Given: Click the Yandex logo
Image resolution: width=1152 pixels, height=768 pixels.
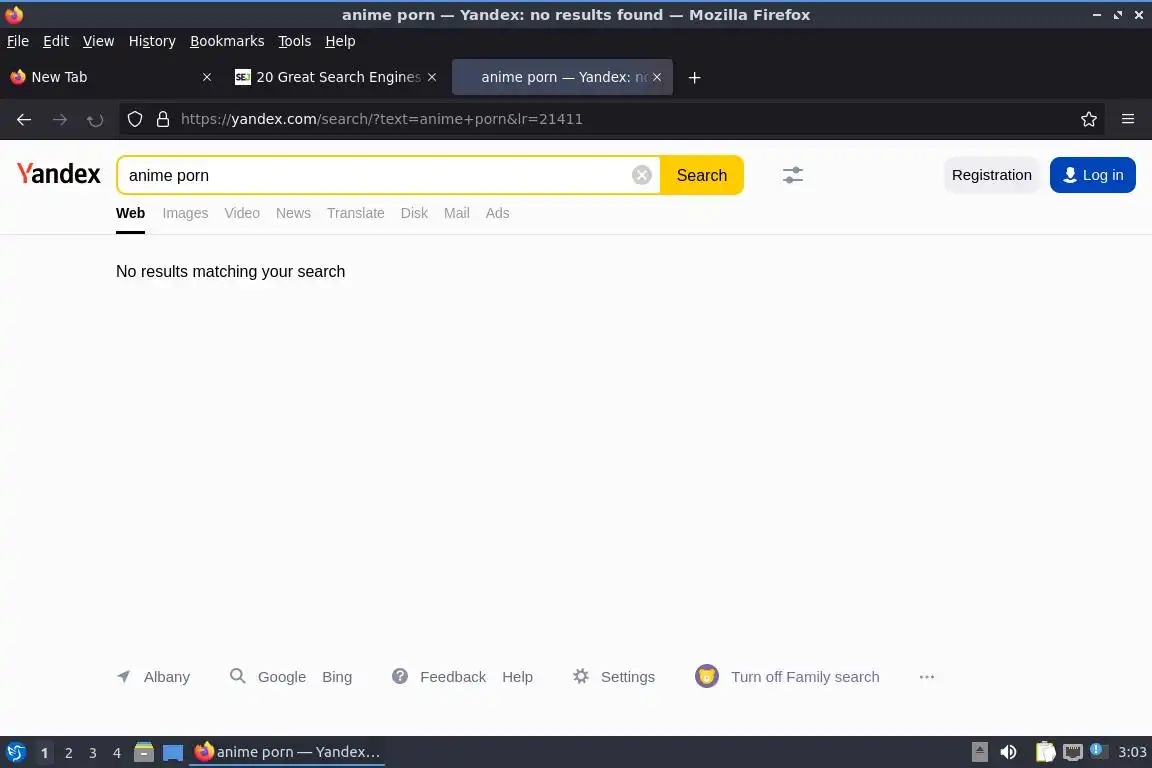Looking at the screenshot, I should [59, 174].
